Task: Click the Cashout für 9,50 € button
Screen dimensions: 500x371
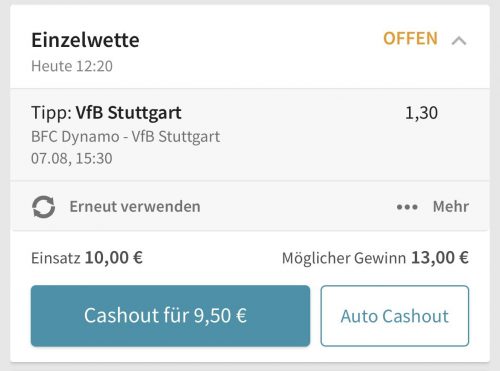Action: click(170, 316)
